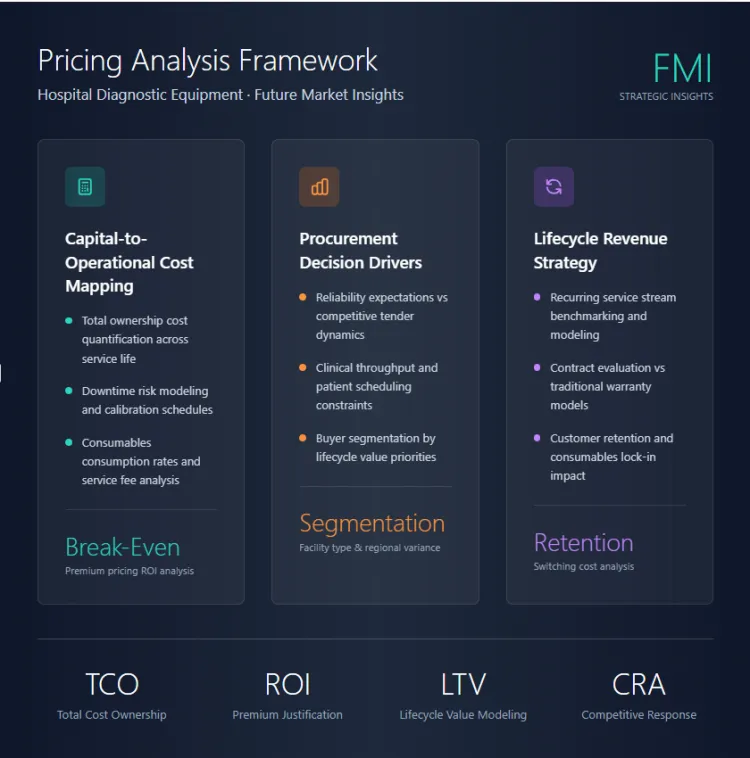The image size is (750, 758).
Task: Click the orange bar chart icon
Action: tap(319, 187)
